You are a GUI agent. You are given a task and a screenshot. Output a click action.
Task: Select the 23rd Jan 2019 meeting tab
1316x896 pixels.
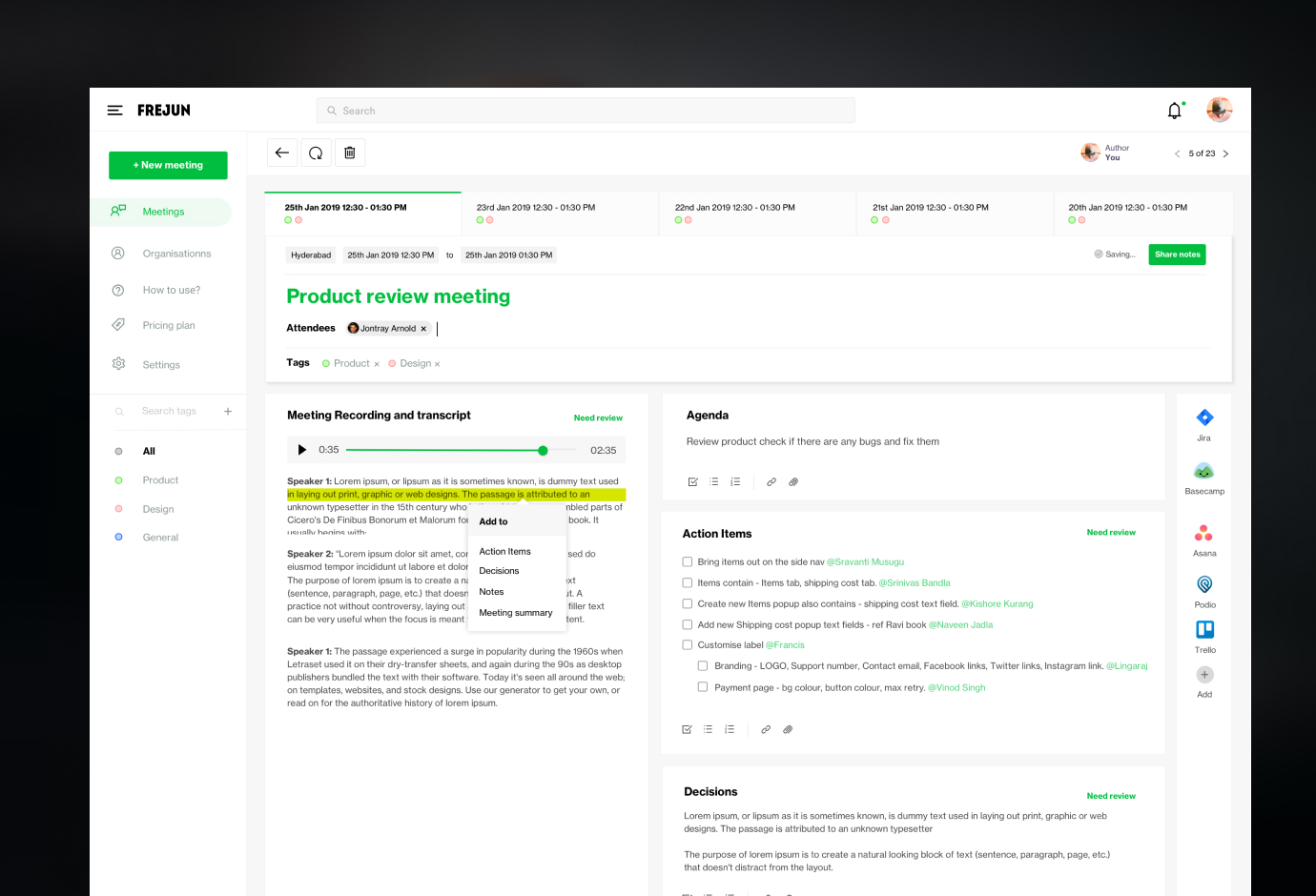(x=560, y=214)
